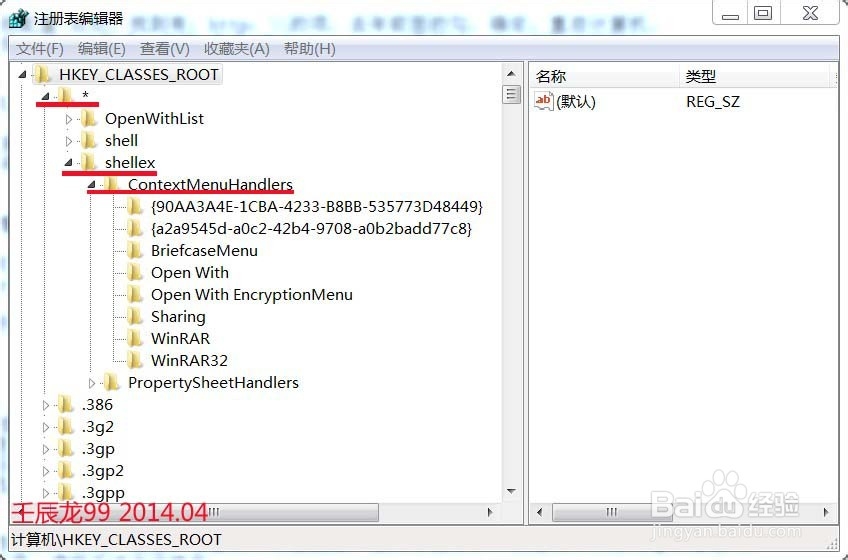Click the (默认) string value icon

coord(544,101)
